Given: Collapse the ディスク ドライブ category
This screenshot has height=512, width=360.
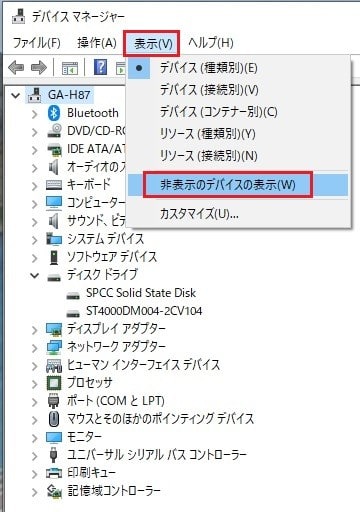Looking at the screenshot, I should tap(35, 276).
